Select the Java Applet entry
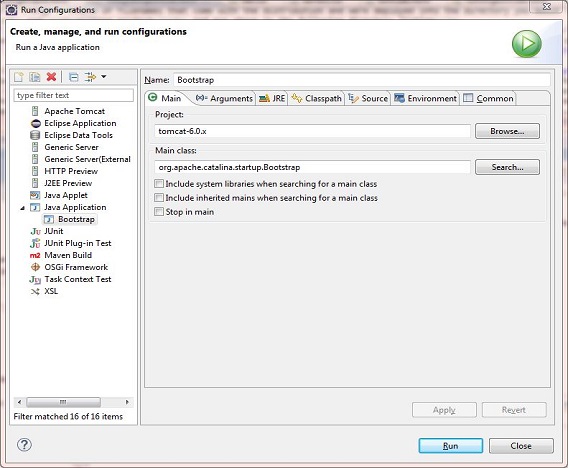Screen dimensions: 568x468 click(66, 195)
